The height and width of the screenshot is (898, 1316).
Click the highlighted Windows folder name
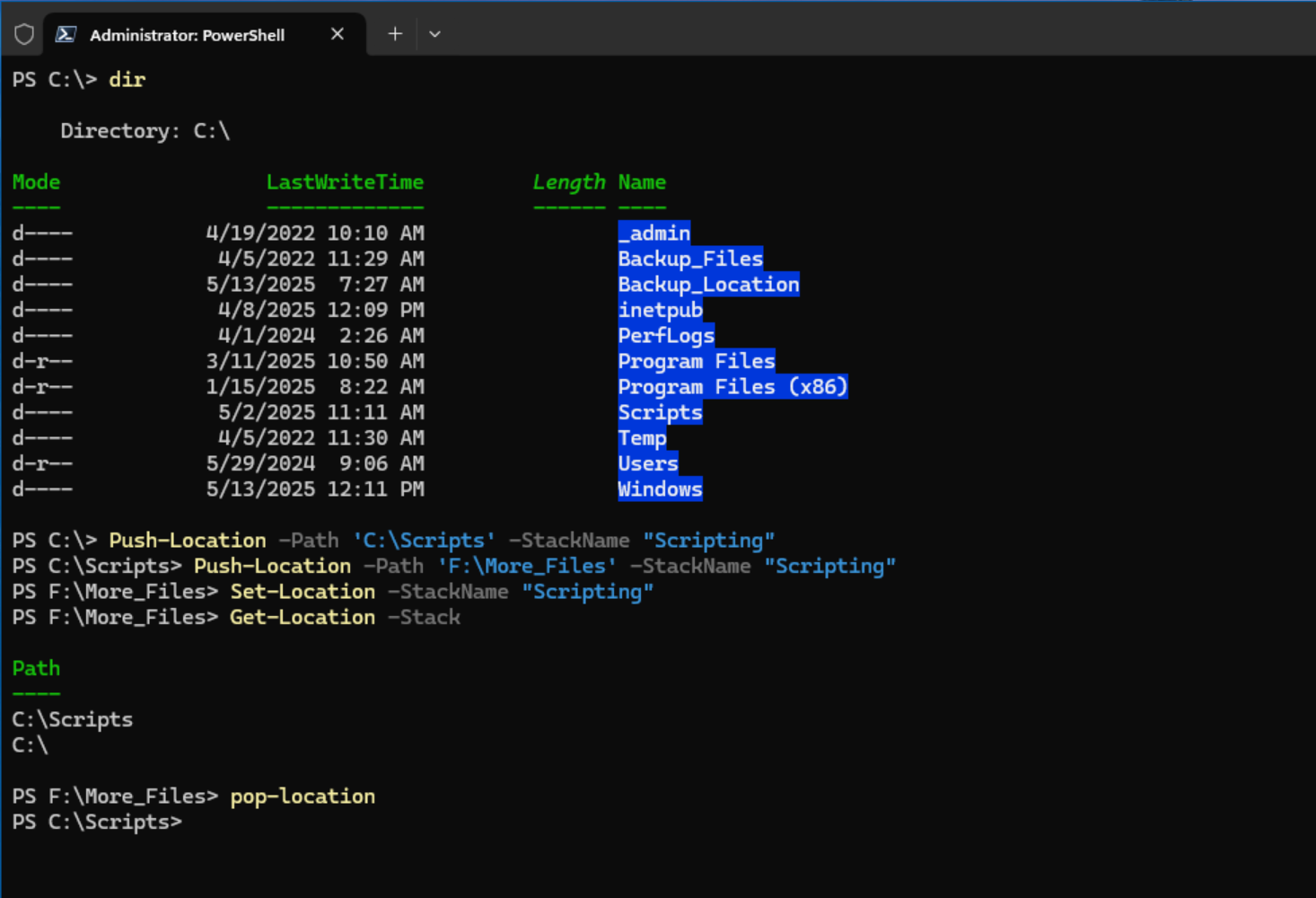[660, 489]
